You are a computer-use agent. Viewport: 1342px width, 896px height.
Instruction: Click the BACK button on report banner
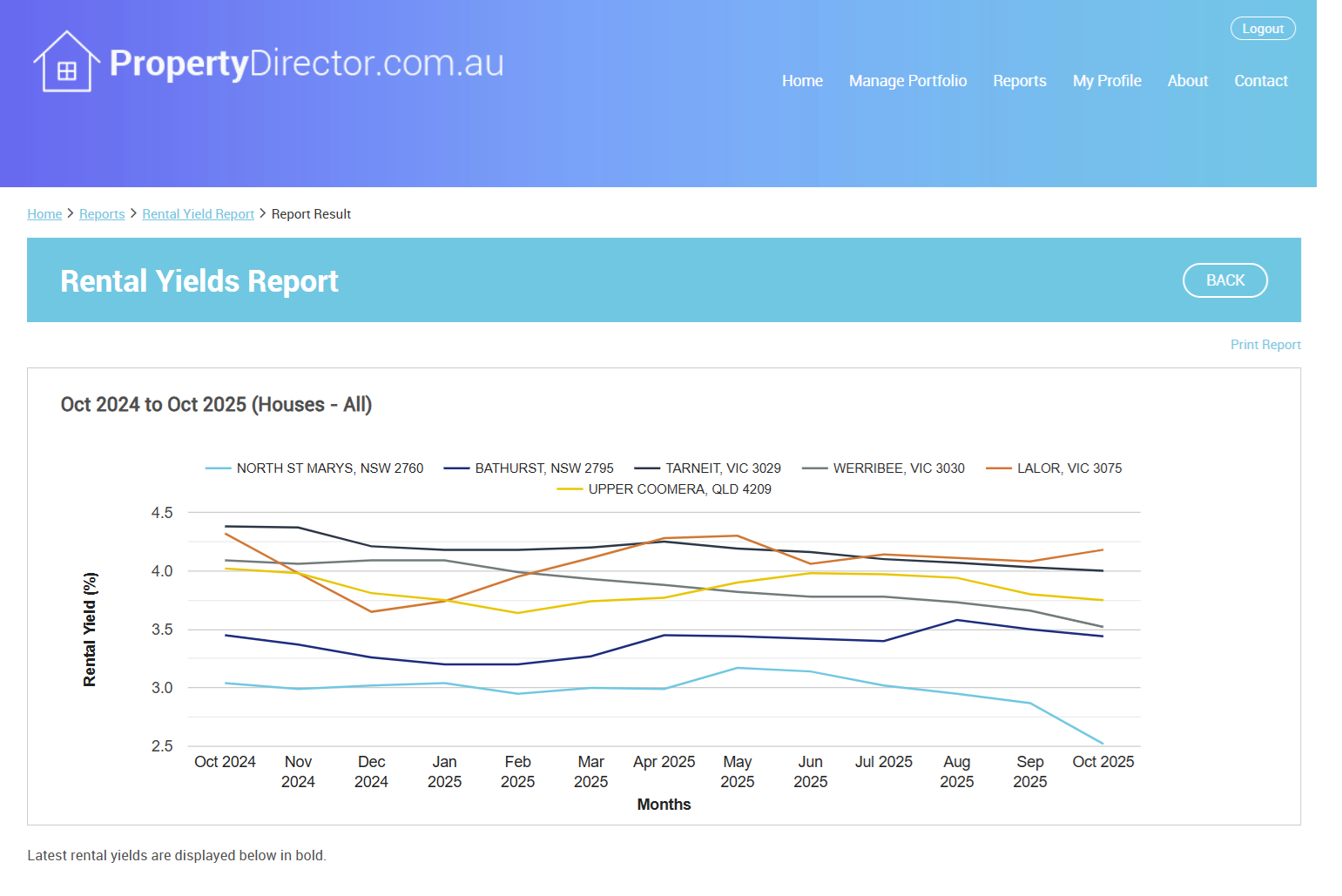pos(1224,280)
